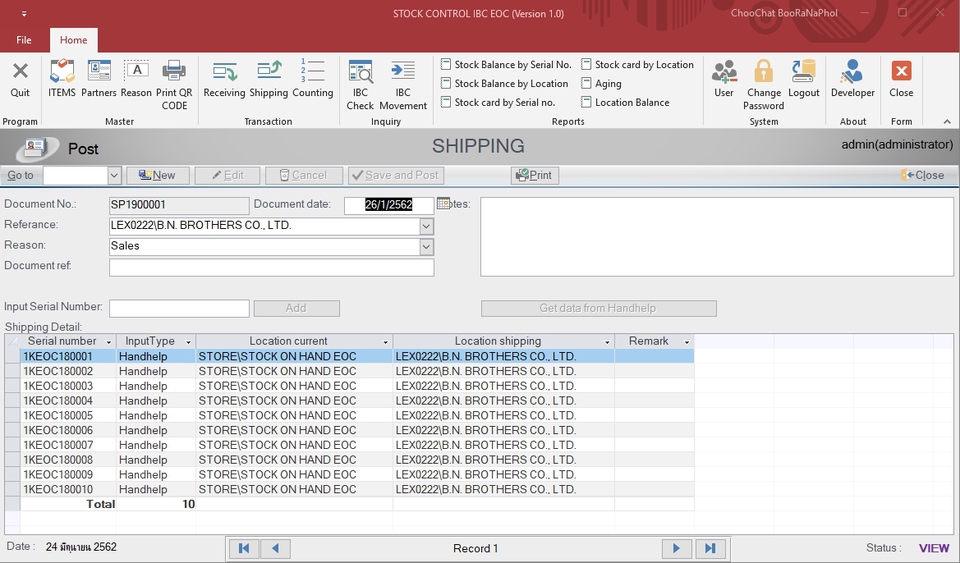
Task: Click the Input Serial Number field
Action: pos(179,308)
